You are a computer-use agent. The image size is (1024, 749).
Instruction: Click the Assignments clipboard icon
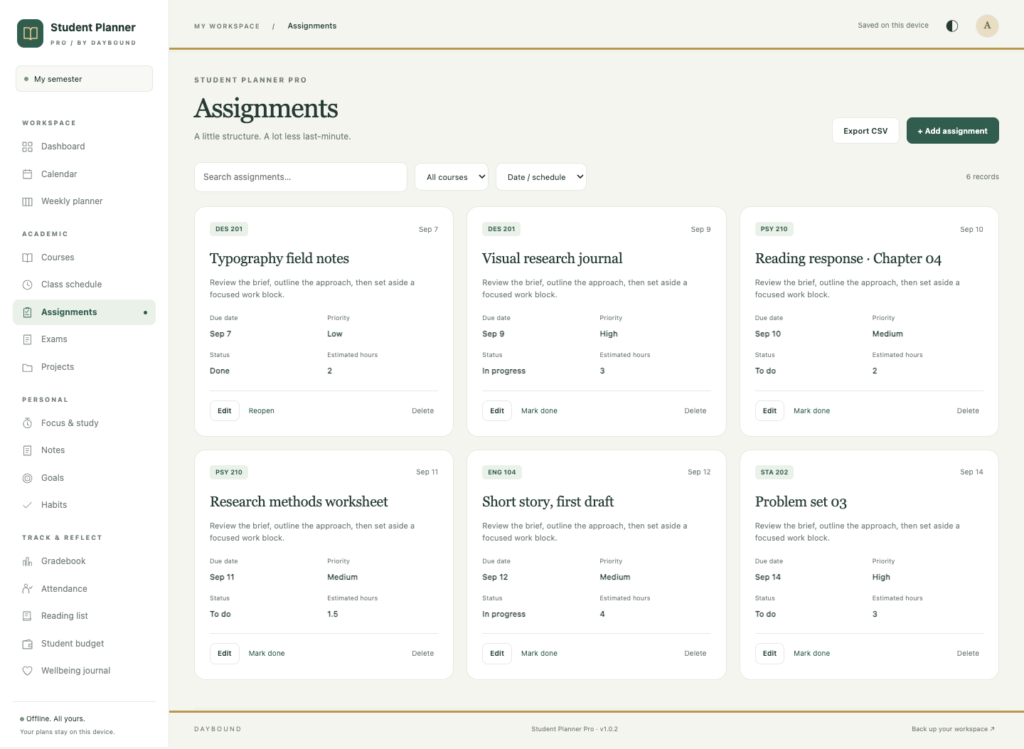click(27, 313)
